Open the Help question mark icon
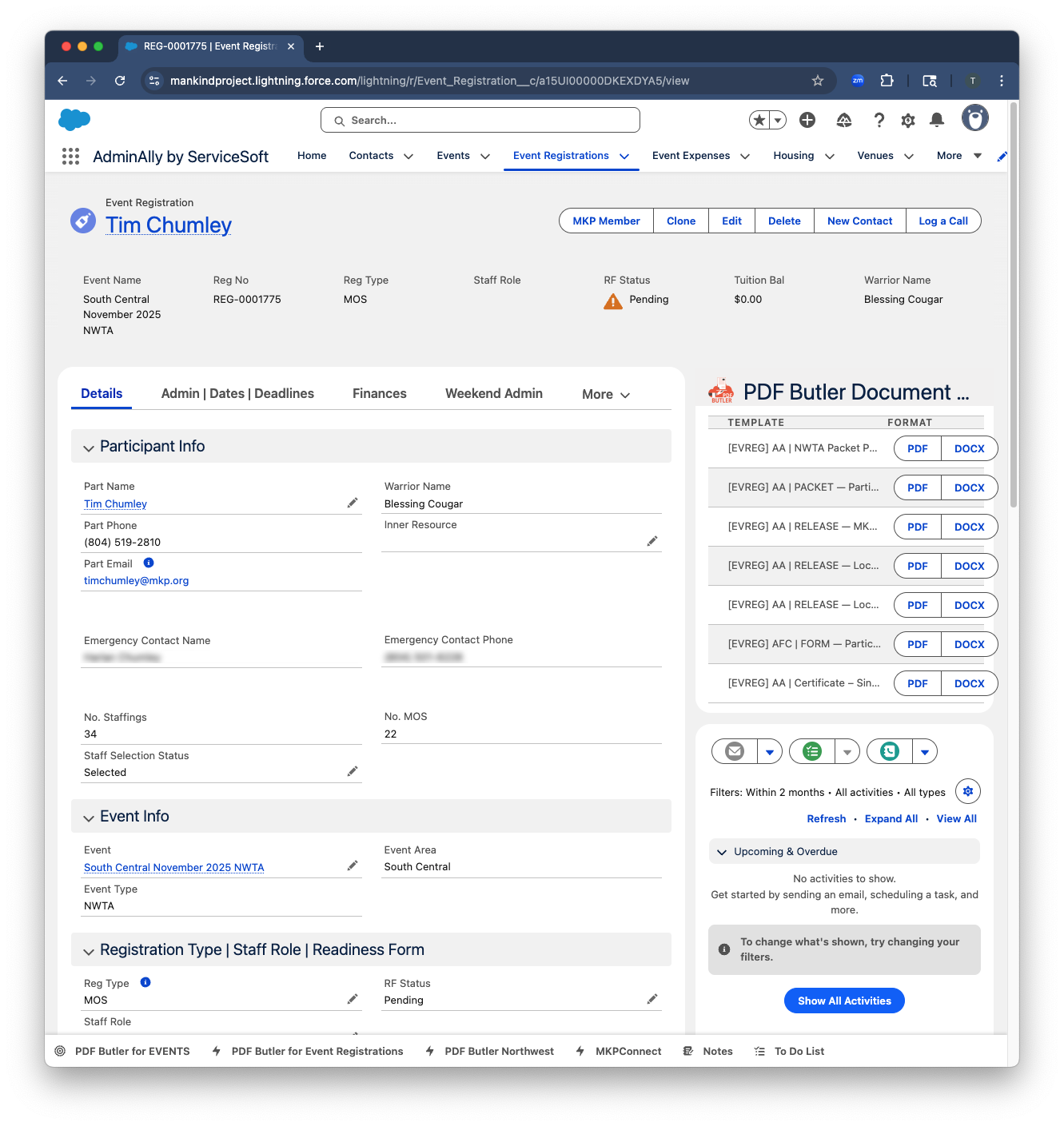Image resolution: width=1064 pixels, height=1126 pixels. [879, 120]
